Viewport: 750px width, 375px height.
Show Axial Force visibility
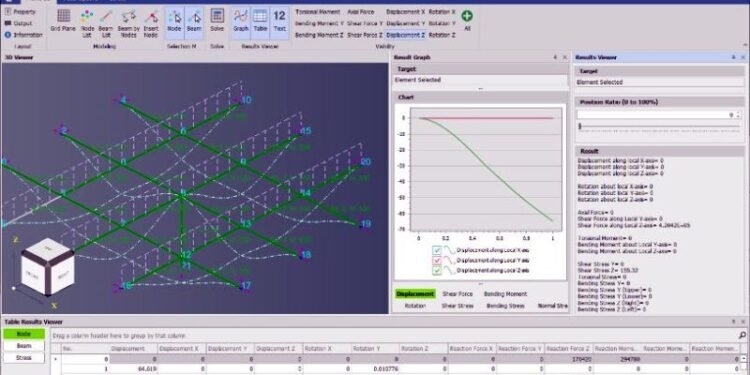(361, 11)
